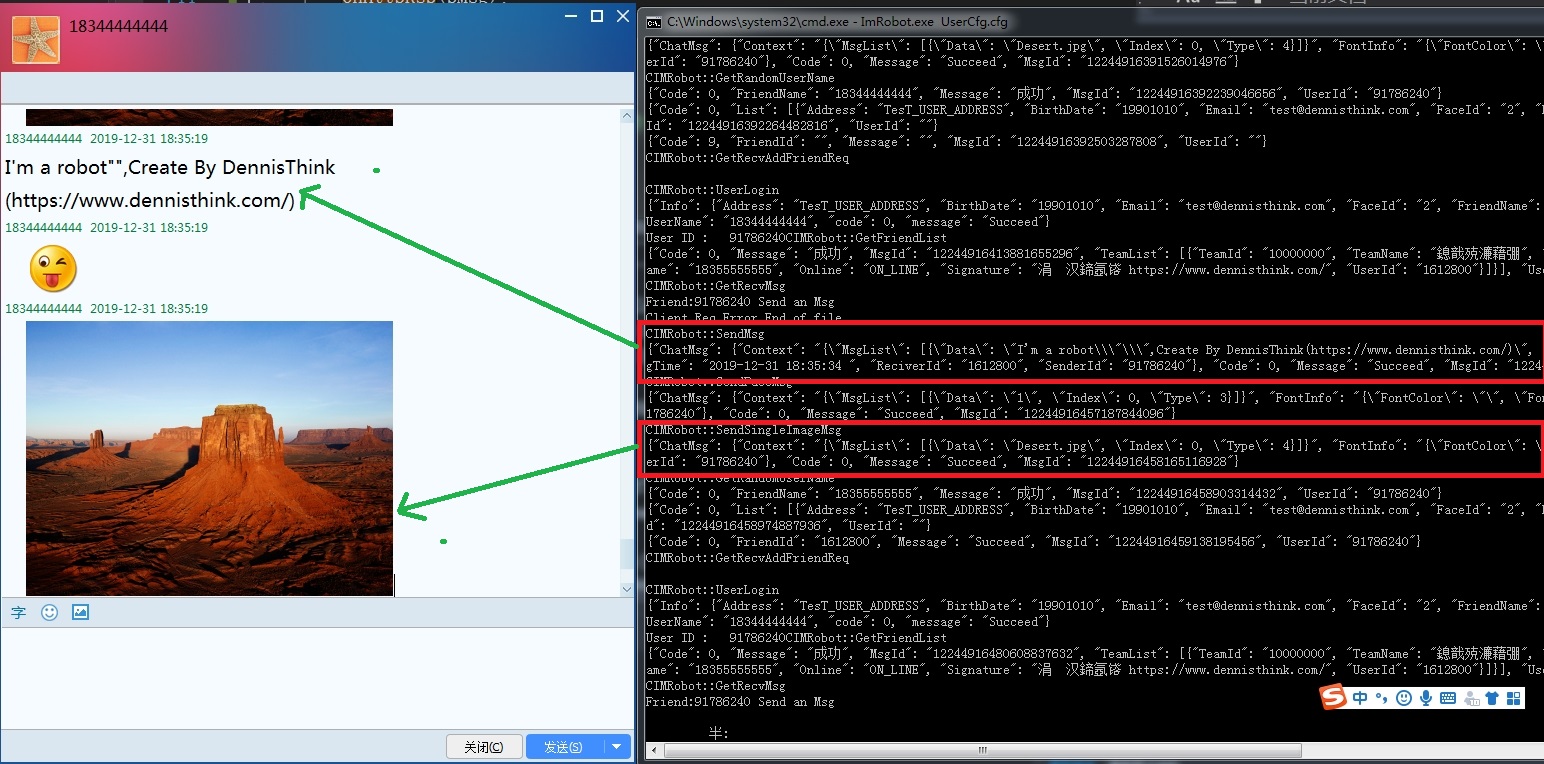Maximize the chat window
1544x764 pixels.
597,15
